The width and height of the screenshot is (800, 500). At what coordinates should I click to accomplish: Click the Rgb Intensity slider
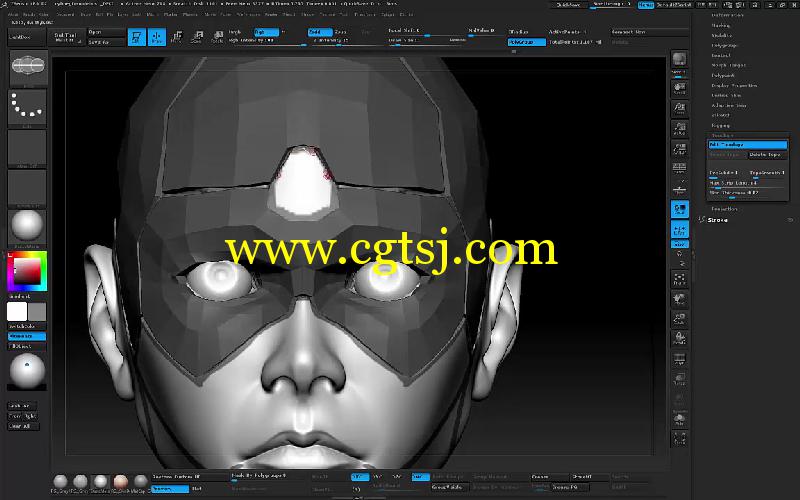tap(266, 41)
